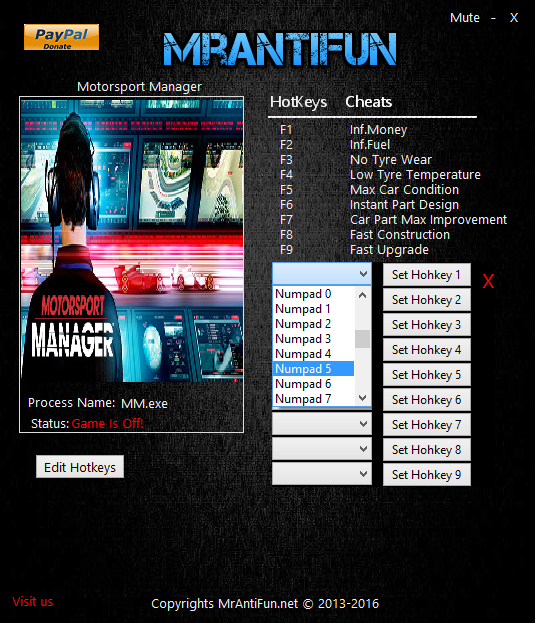The image size is (535, 623).
Task: Click the Inf.Money cheat label
Action: (378, 130)
